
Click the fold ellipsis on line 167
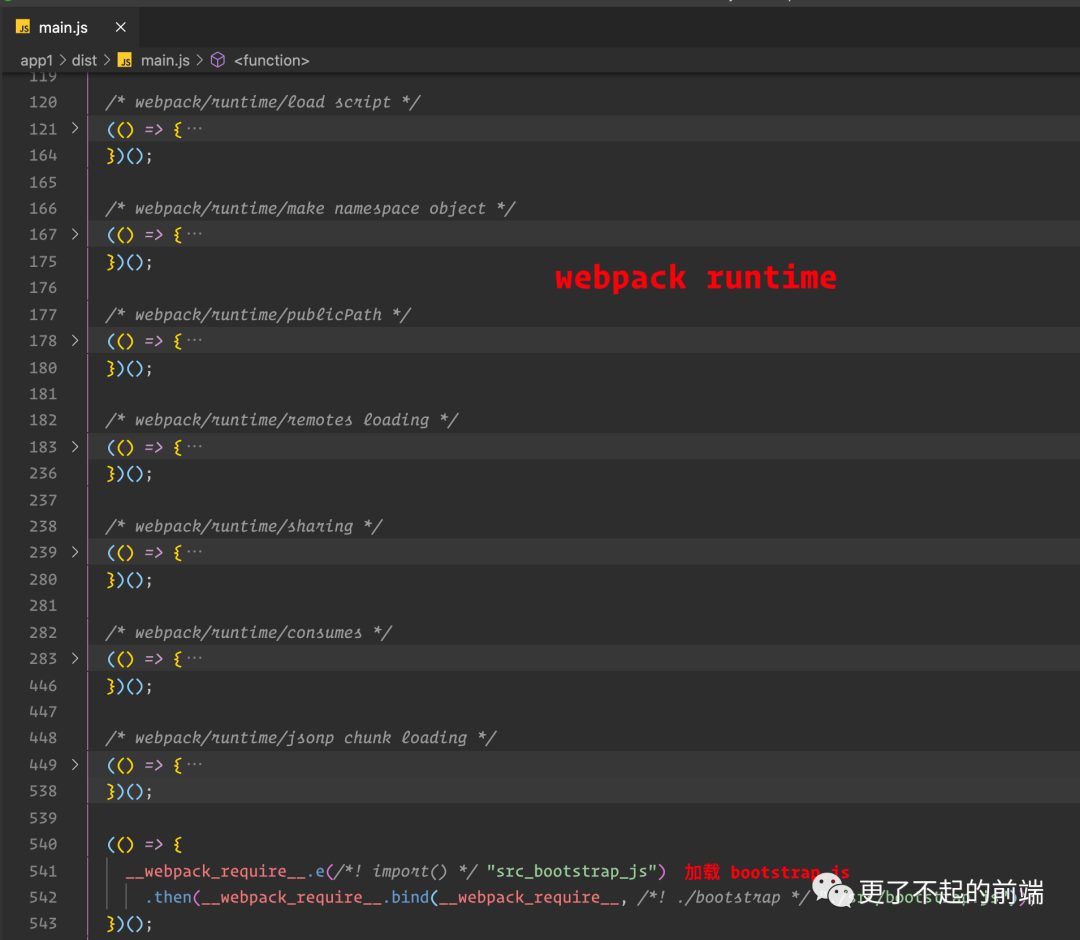point(195,235)
